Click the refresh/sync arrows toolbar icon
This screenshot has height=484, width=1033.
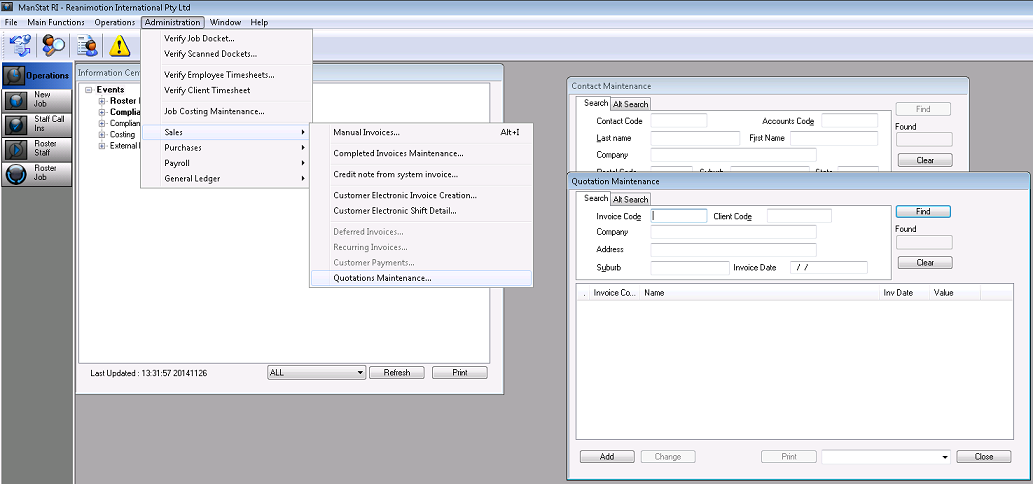coord(20,45)
